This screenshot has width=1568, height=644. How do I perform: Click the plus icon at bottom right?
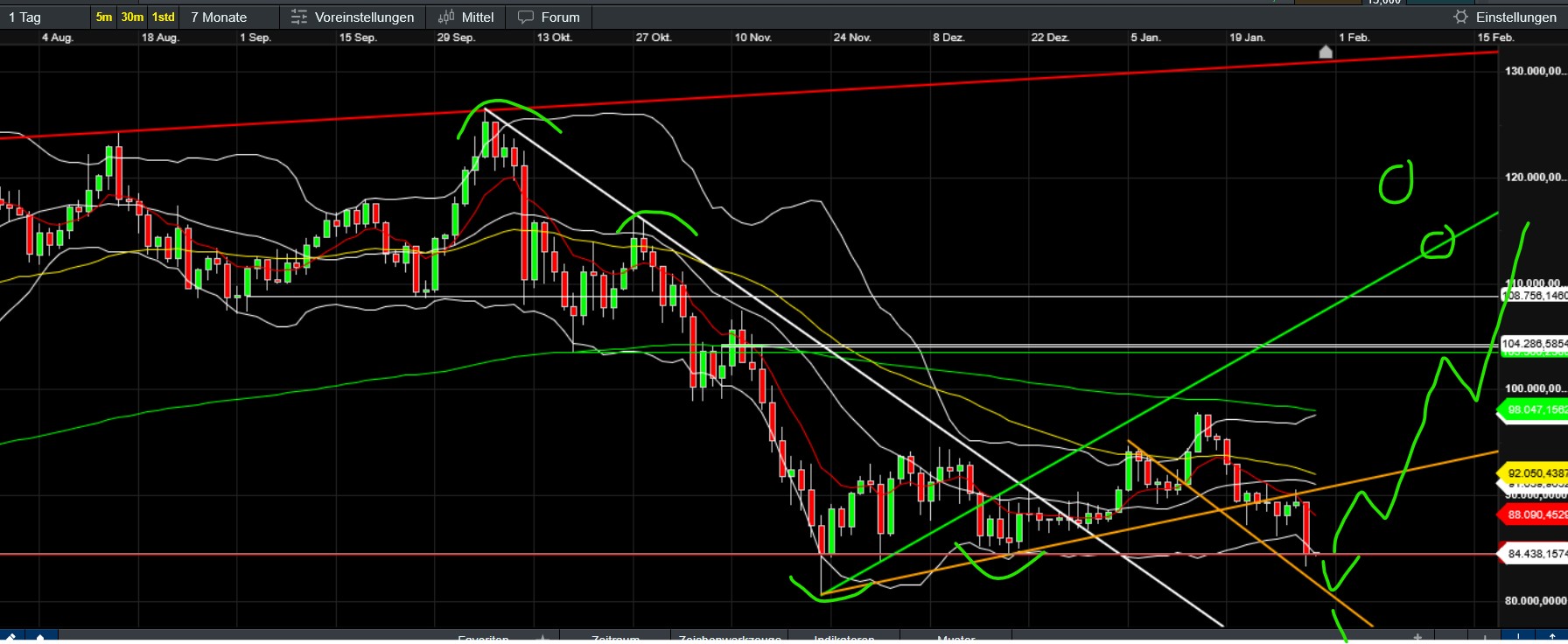(1417, 637)
